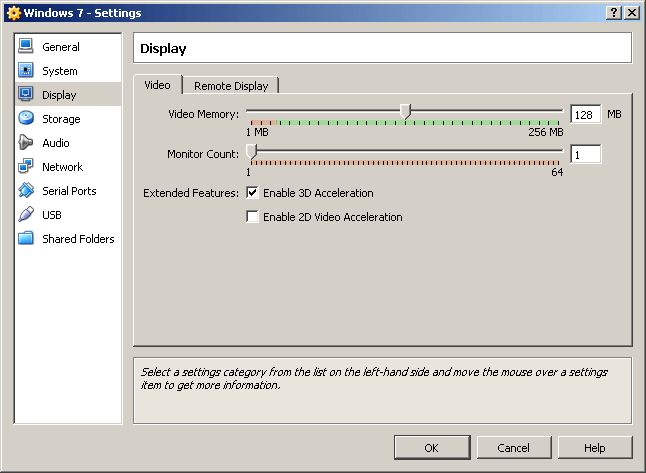The image size is (646, 473).
Task: Click the title bar question mark button
Action: point(613,13)
